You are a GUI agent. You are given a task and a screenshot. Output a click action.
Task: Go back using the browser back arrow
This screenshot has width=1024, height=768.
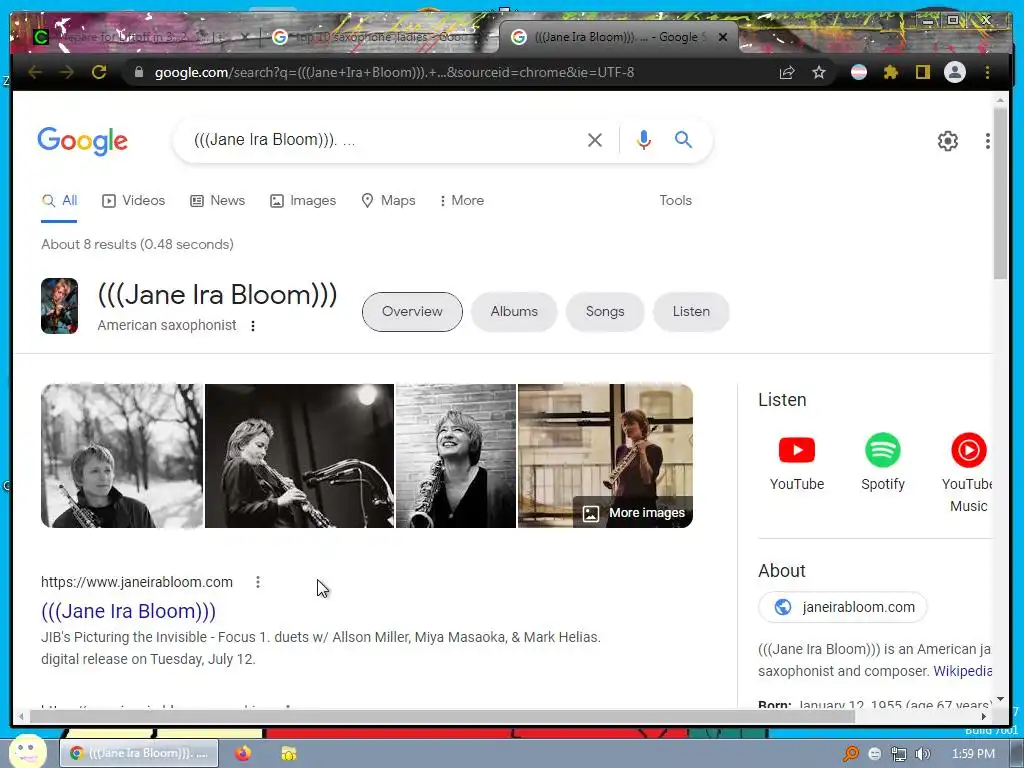click(35, 72)
